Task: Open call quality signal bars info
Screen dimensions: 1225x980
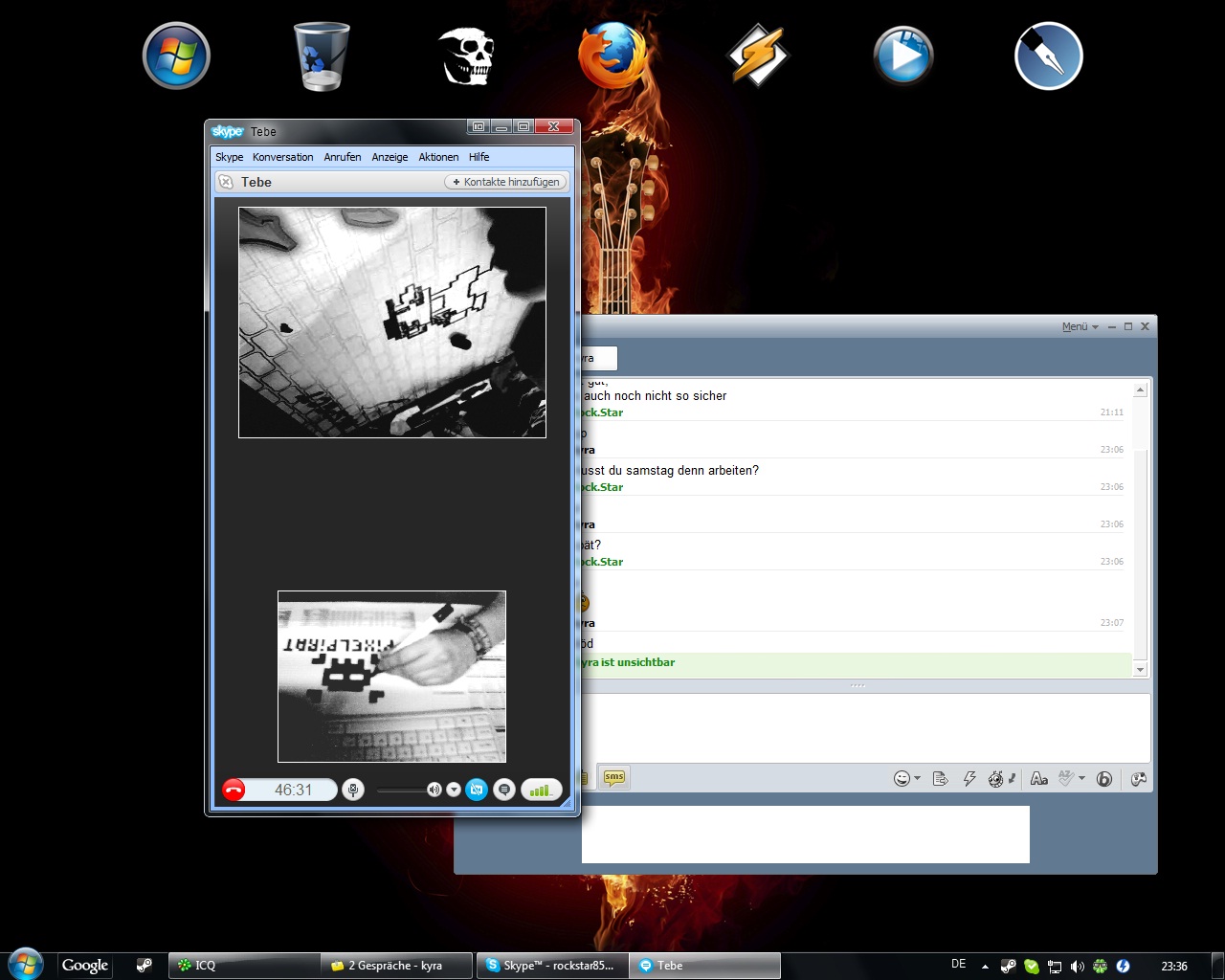Action: pyautogui.click(x=541, y=790)
